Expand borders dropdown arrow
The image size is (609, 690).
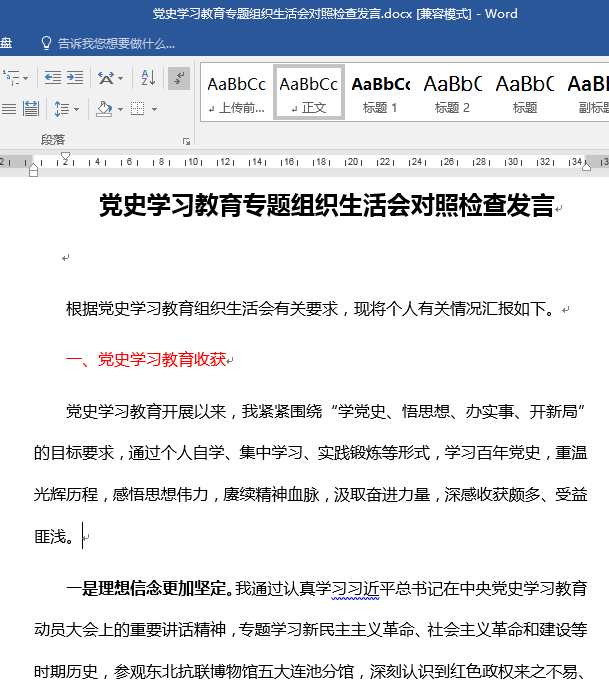click(154, 109)
